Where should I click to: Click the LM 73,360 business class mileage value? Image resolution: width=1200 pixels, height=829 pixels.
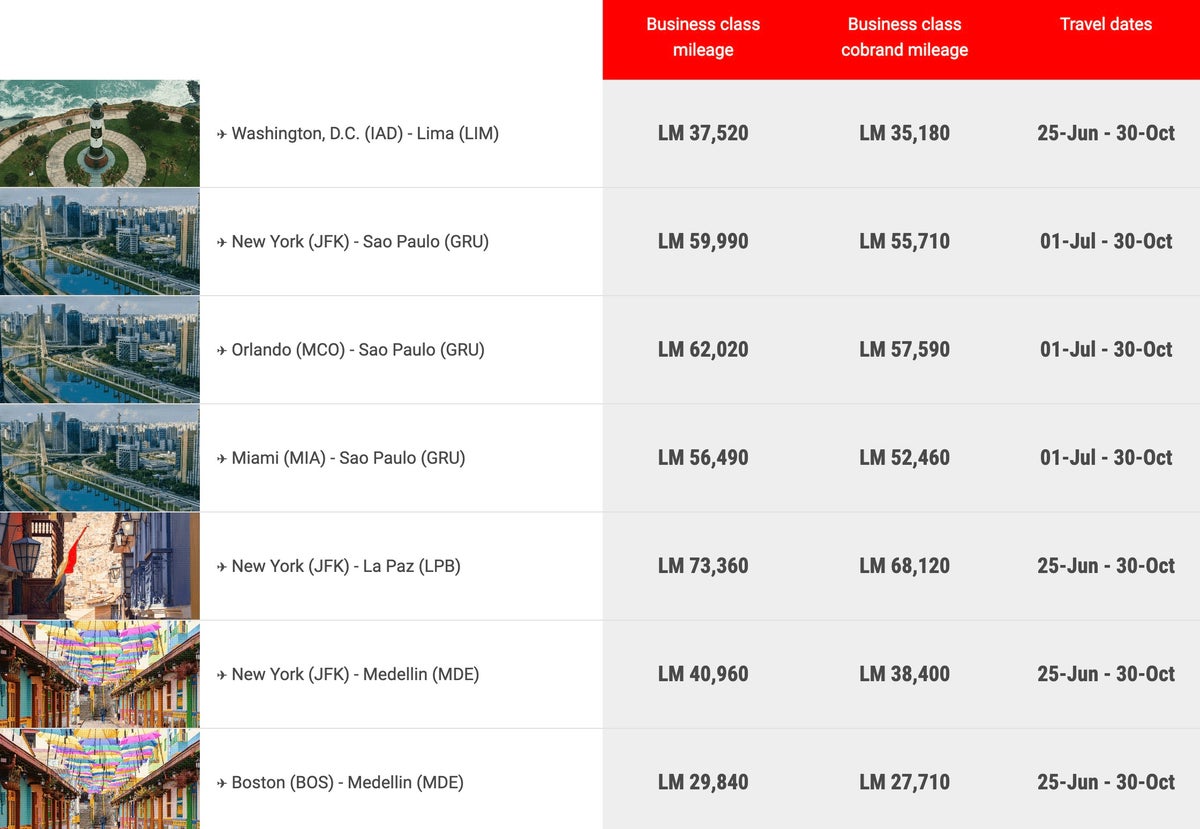703,566
